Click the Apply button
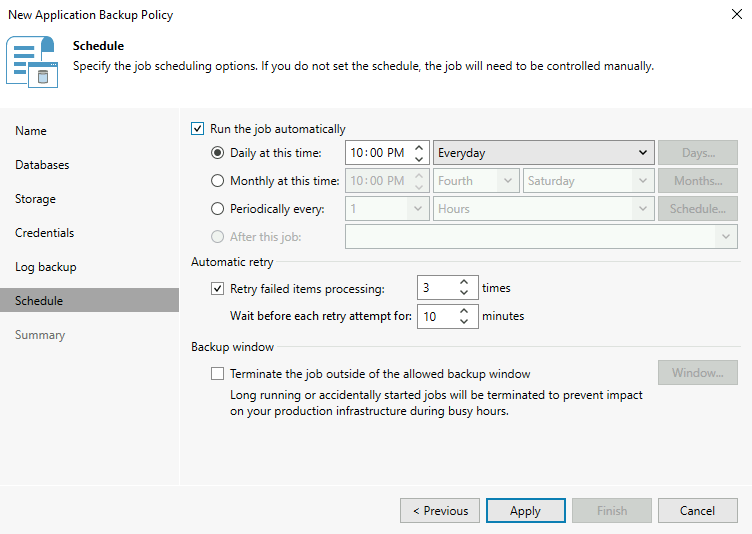Image resolution: width=752 pixels, height=534 pixels. click(525, 511)
